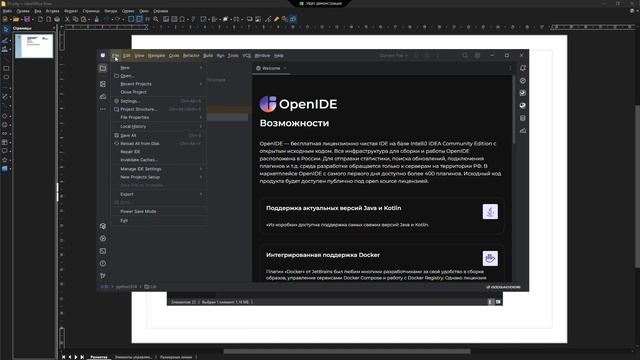Image resolution: width=640 pixels, height=360 pixels.
Task: Choose Invalidate Caches... in the File menu
Action: tap(159, 160)
